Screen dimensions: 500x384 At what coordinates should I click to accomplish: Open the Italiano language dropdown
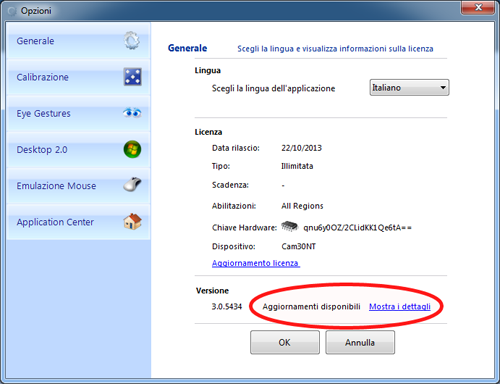409,88
